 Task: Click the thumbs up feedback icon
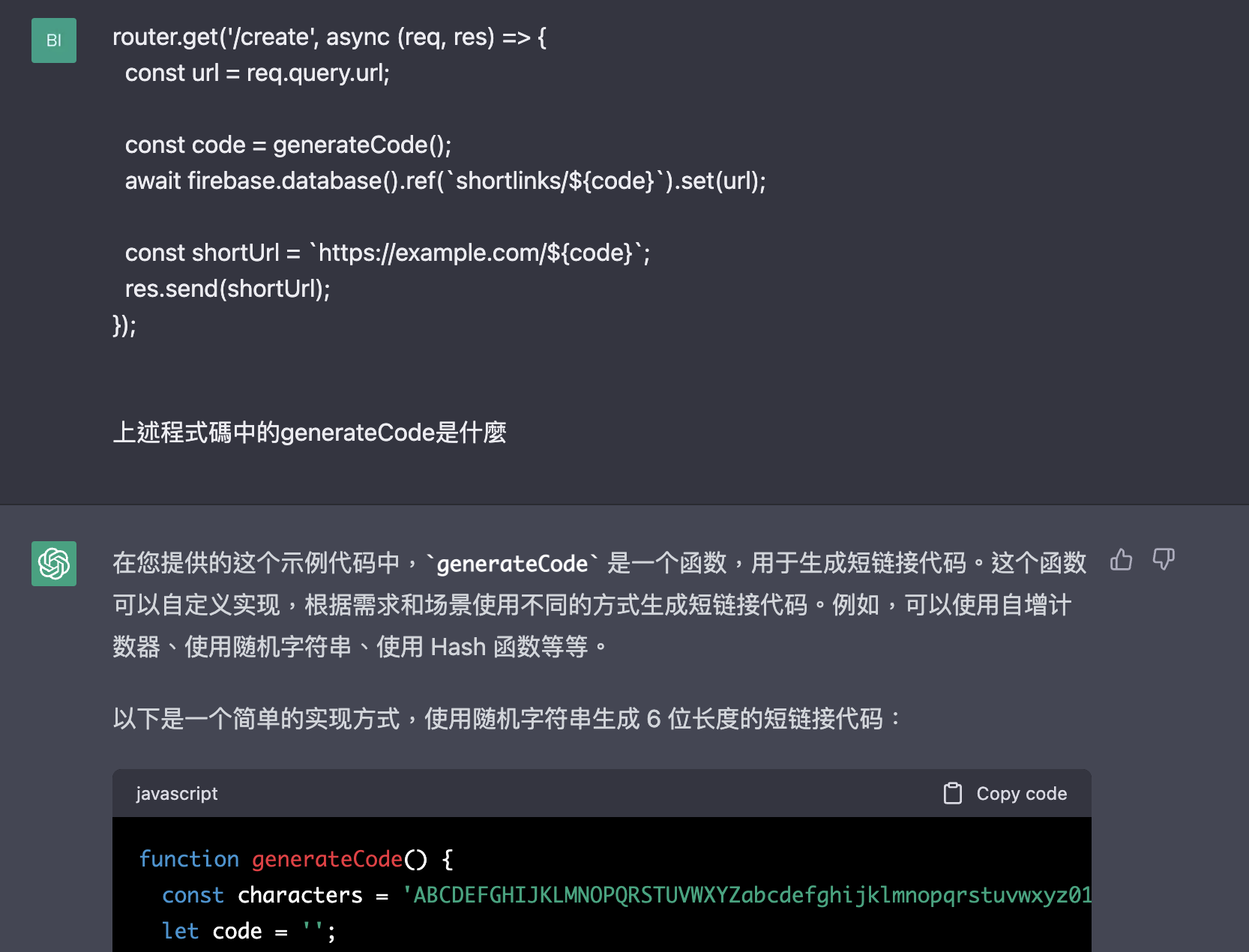click(1121, 560)
